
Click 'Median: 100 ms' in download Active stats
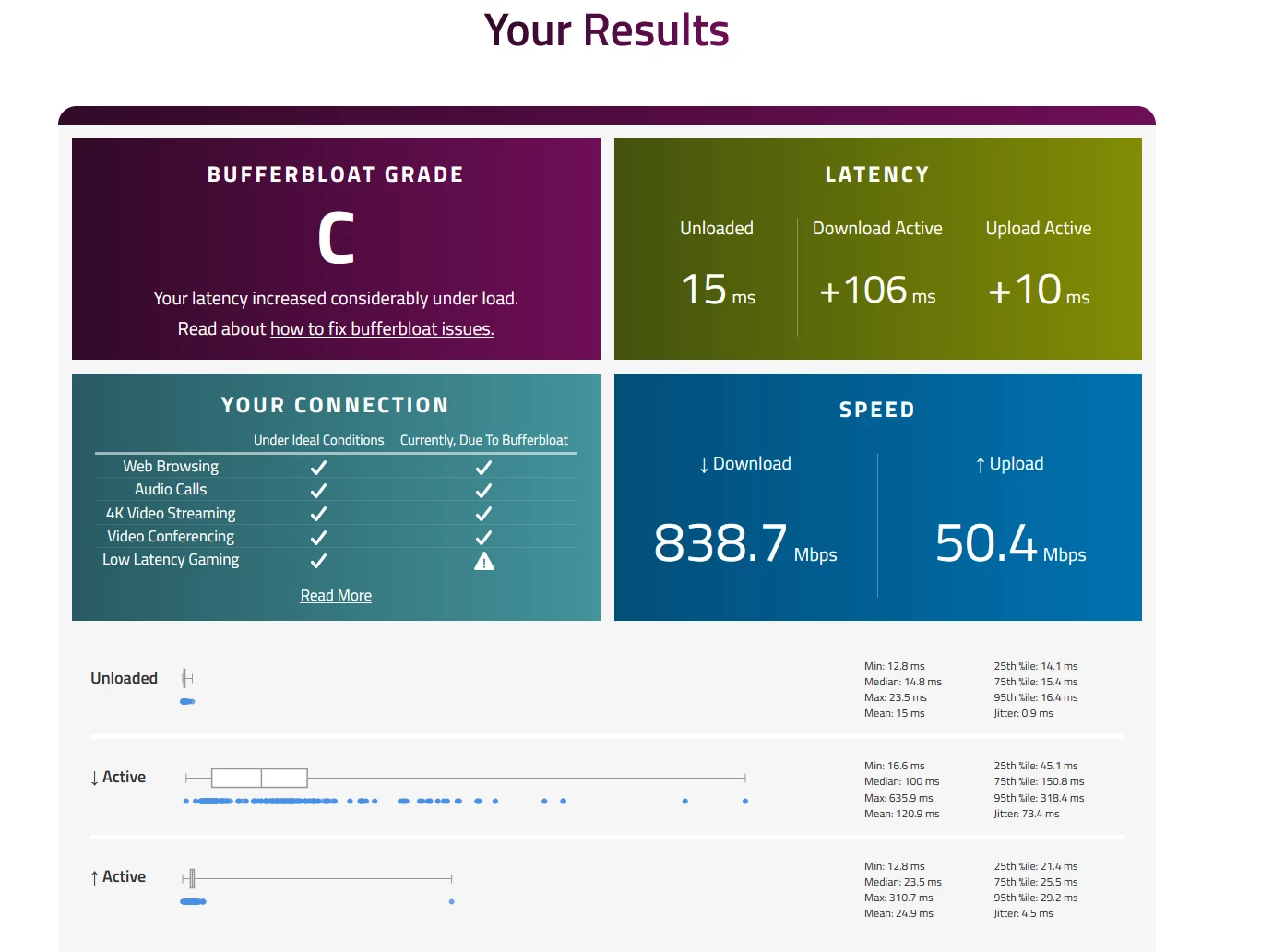click(902, 781)
